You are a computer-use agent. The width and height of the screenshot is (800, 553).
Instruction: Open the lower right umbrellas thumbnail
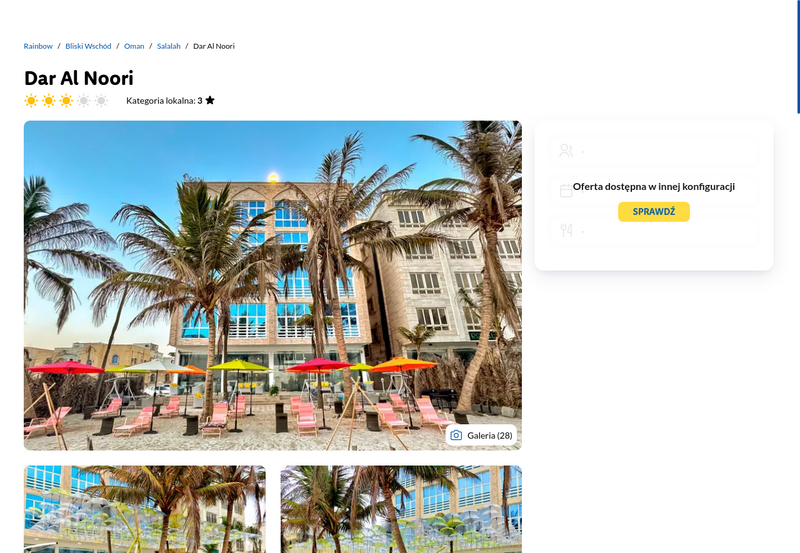401,509
